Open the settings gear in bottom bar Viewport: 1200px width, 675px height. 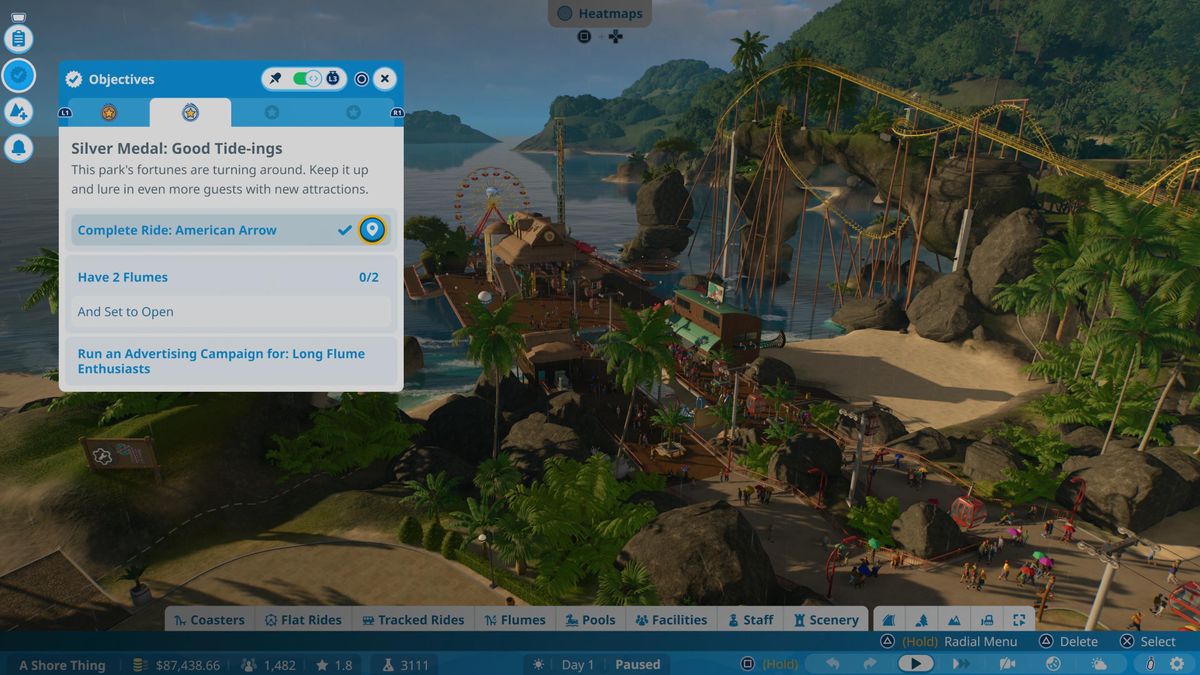coord(1175,663)
